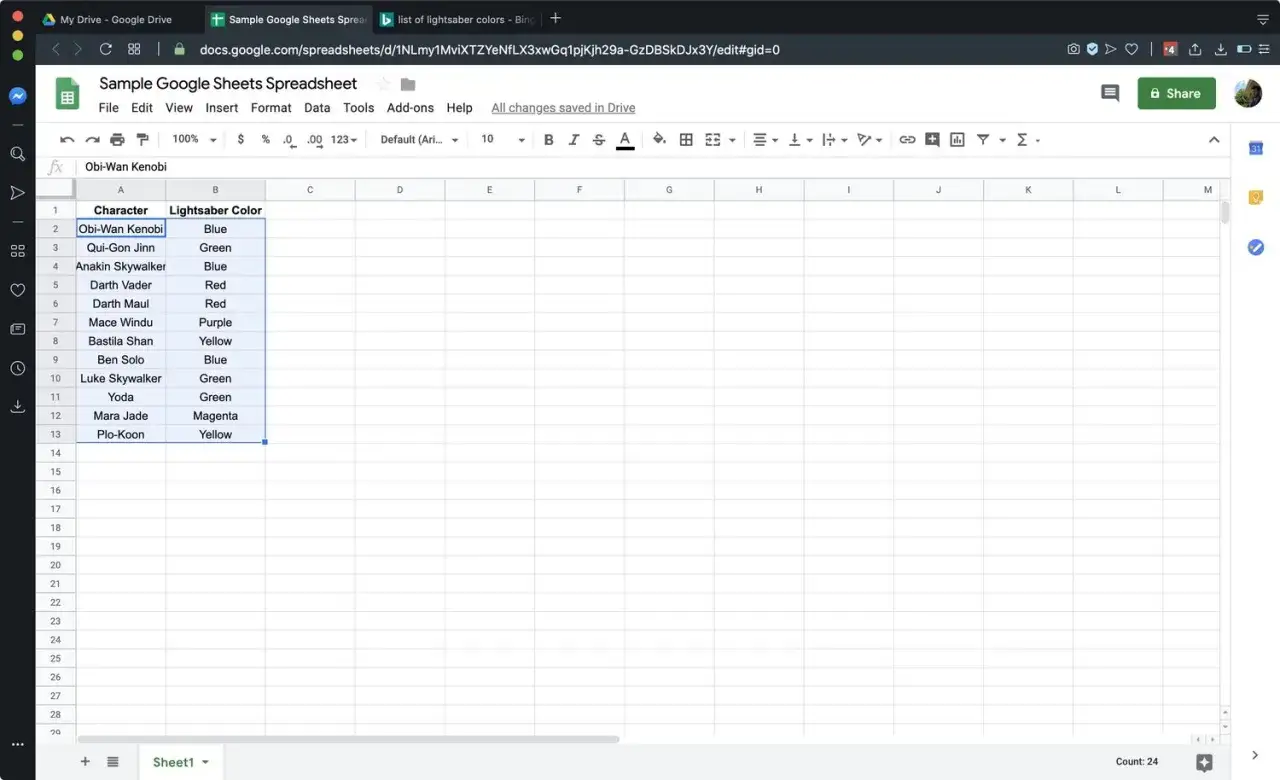Activate the Paint format roller tool

142,140
